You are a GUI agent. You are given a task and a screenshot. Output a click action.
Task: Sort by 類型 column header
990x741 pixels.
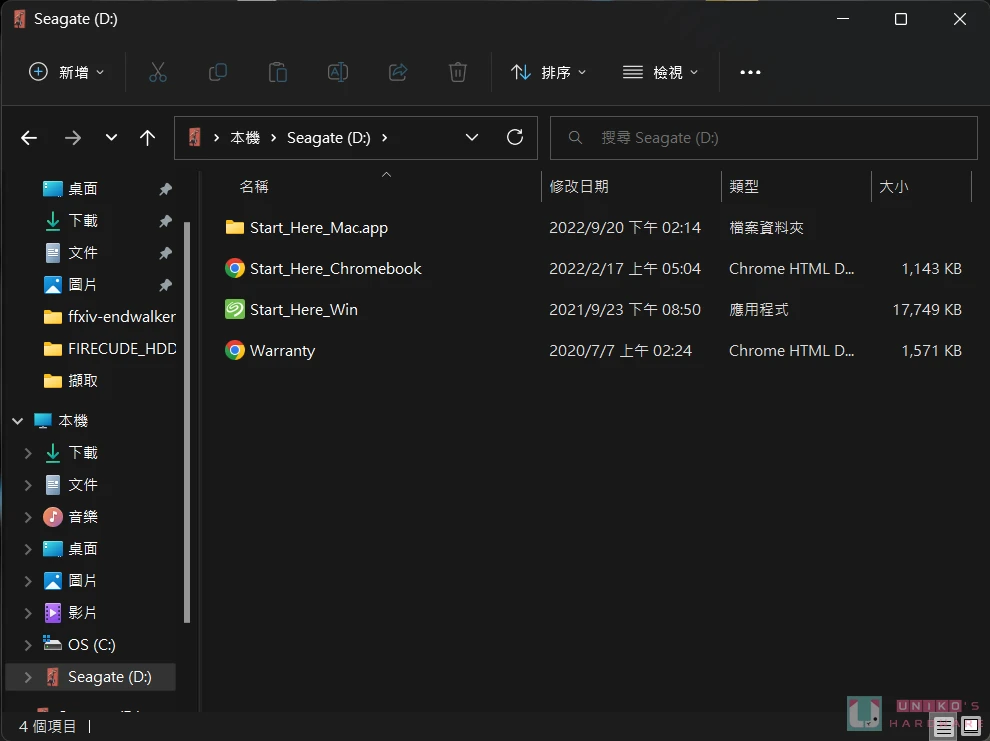(744, 187)
